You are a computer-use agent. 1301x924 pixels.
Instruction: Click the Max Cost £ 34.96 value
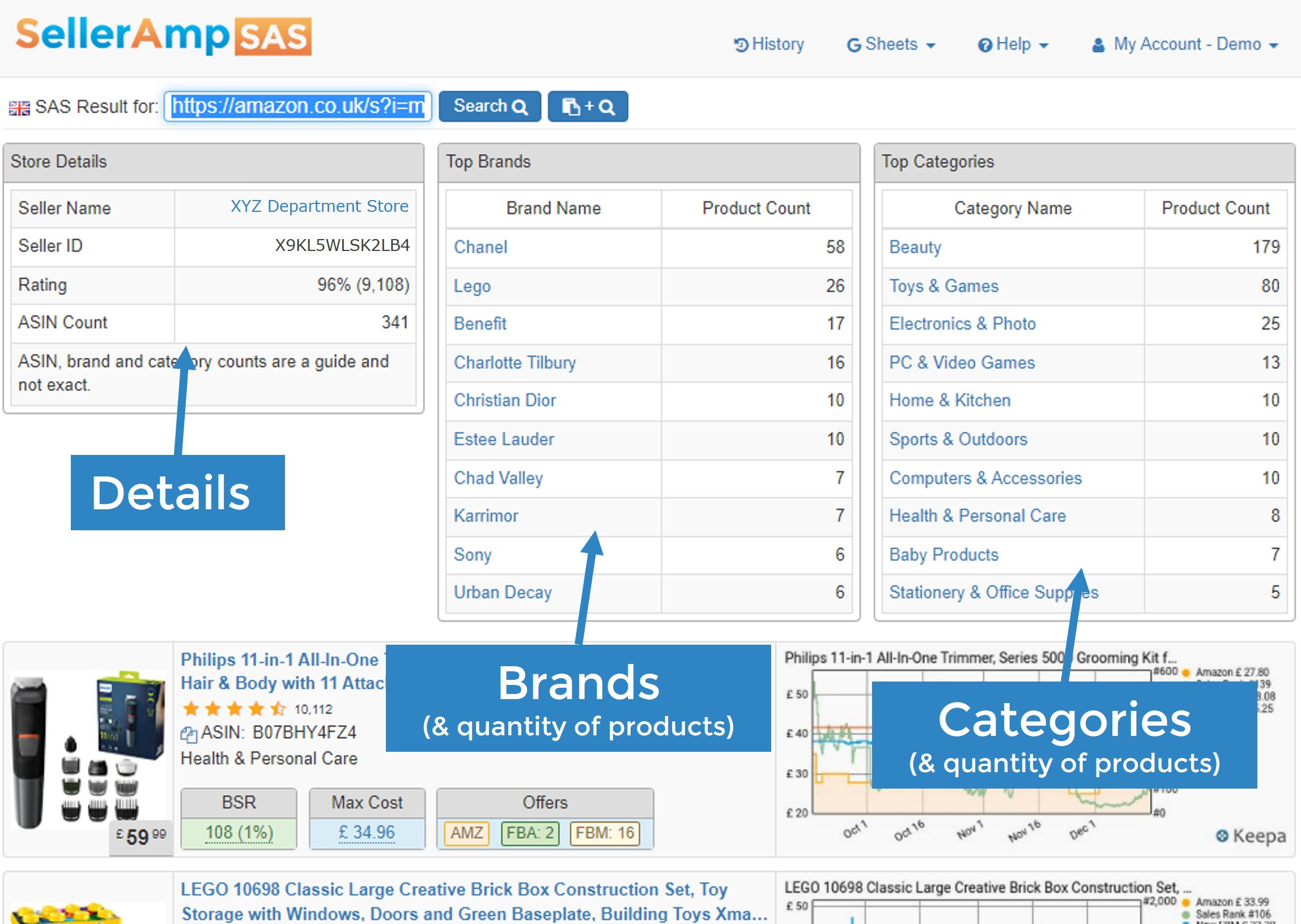pos(367,832)
